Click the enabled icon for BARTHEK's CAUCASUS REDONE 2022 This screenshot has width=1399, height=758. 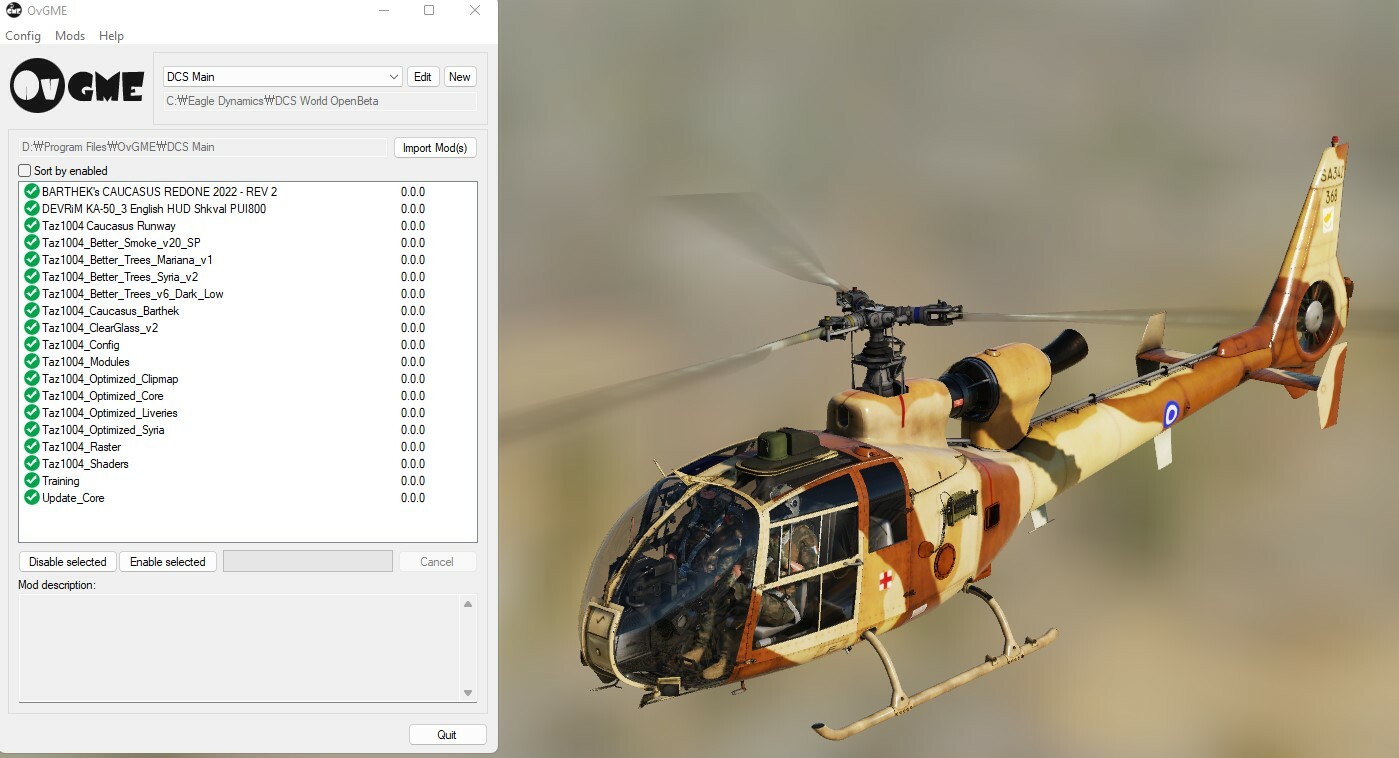click(29, 191)
